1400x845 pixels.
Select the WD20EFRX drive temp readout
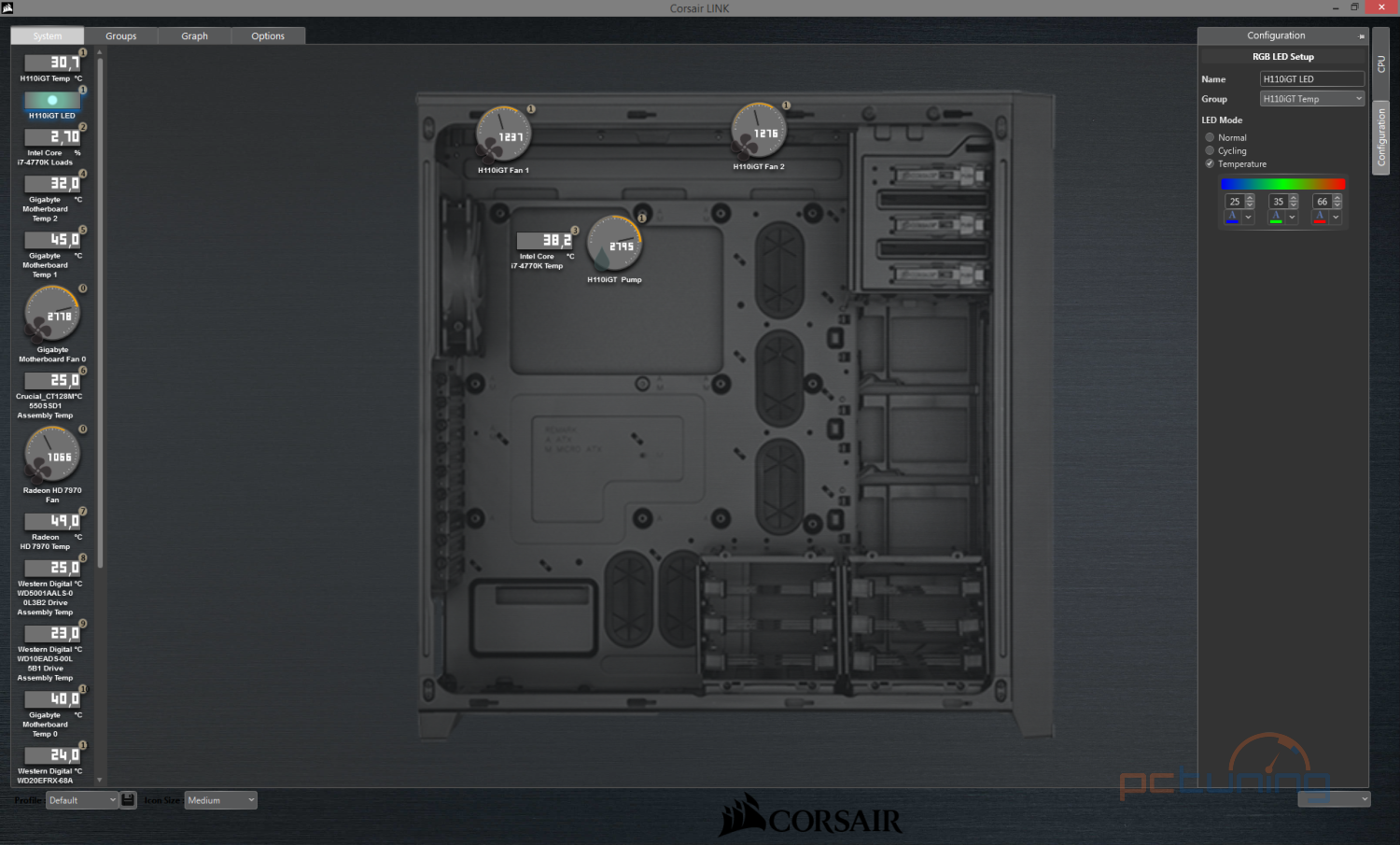pos(52,753)
